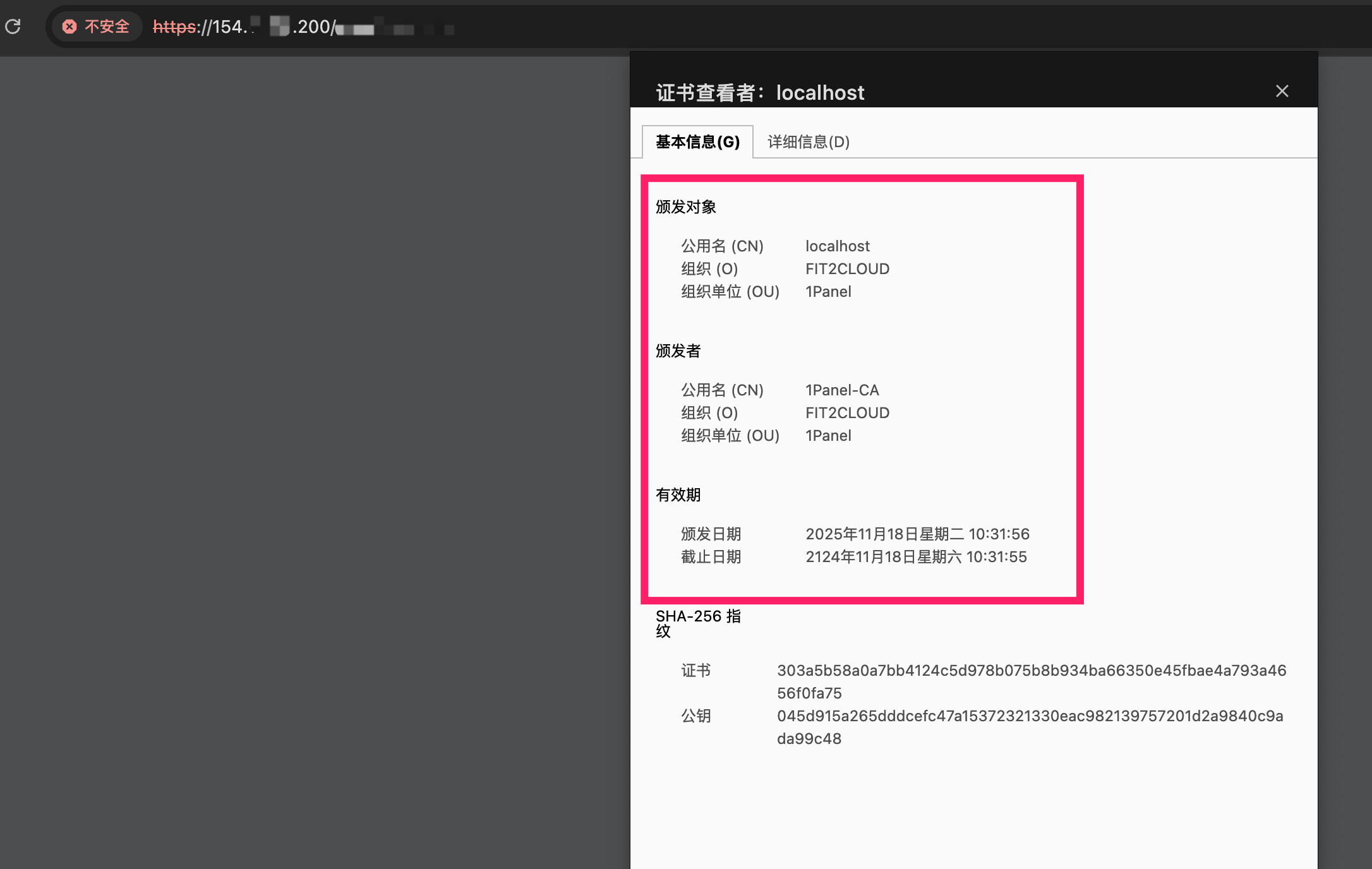Click the public key fingerprint hash

1029,716
